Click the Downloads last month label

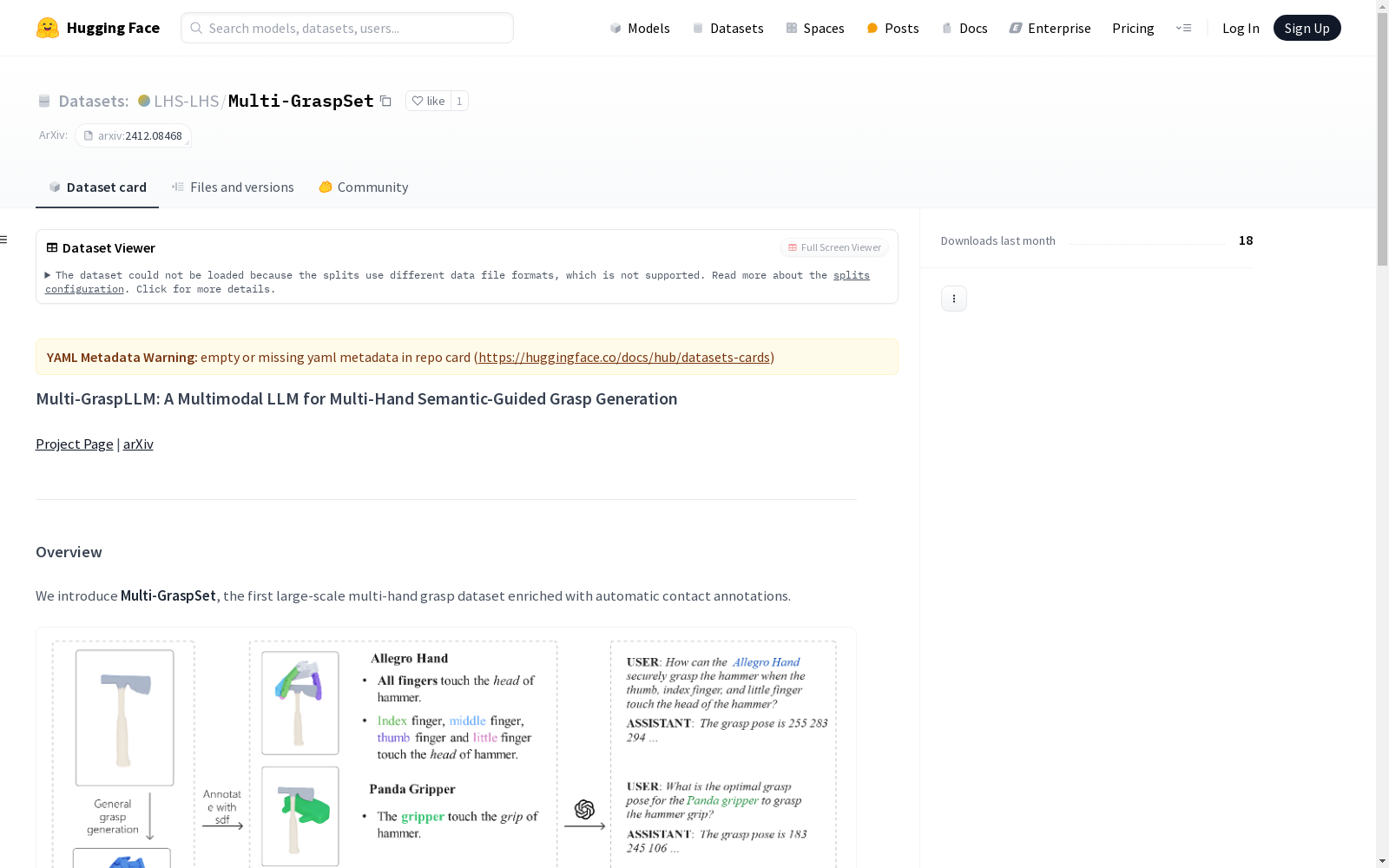point(998,240)
